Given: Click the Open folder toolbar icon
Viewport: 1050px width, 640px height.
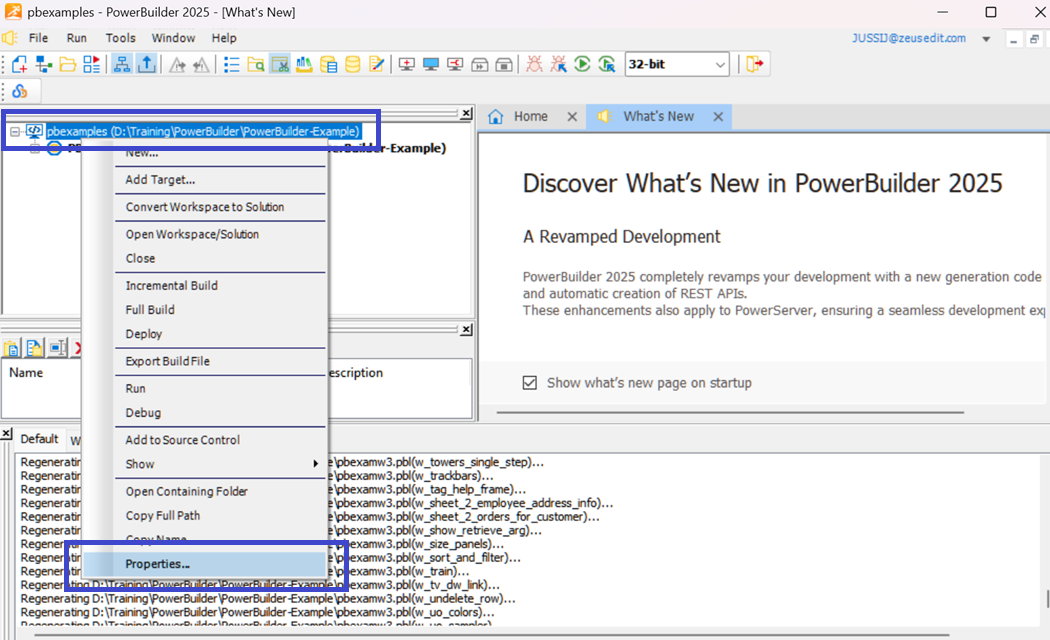Looking at the screenshot, I should coord(68,64).
